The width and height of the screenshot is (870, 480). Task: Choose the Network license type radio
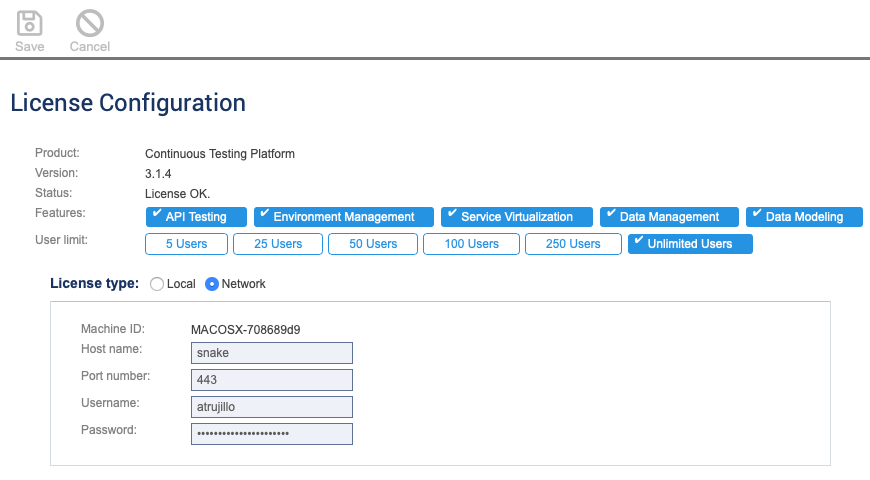[x=212, y=284]
